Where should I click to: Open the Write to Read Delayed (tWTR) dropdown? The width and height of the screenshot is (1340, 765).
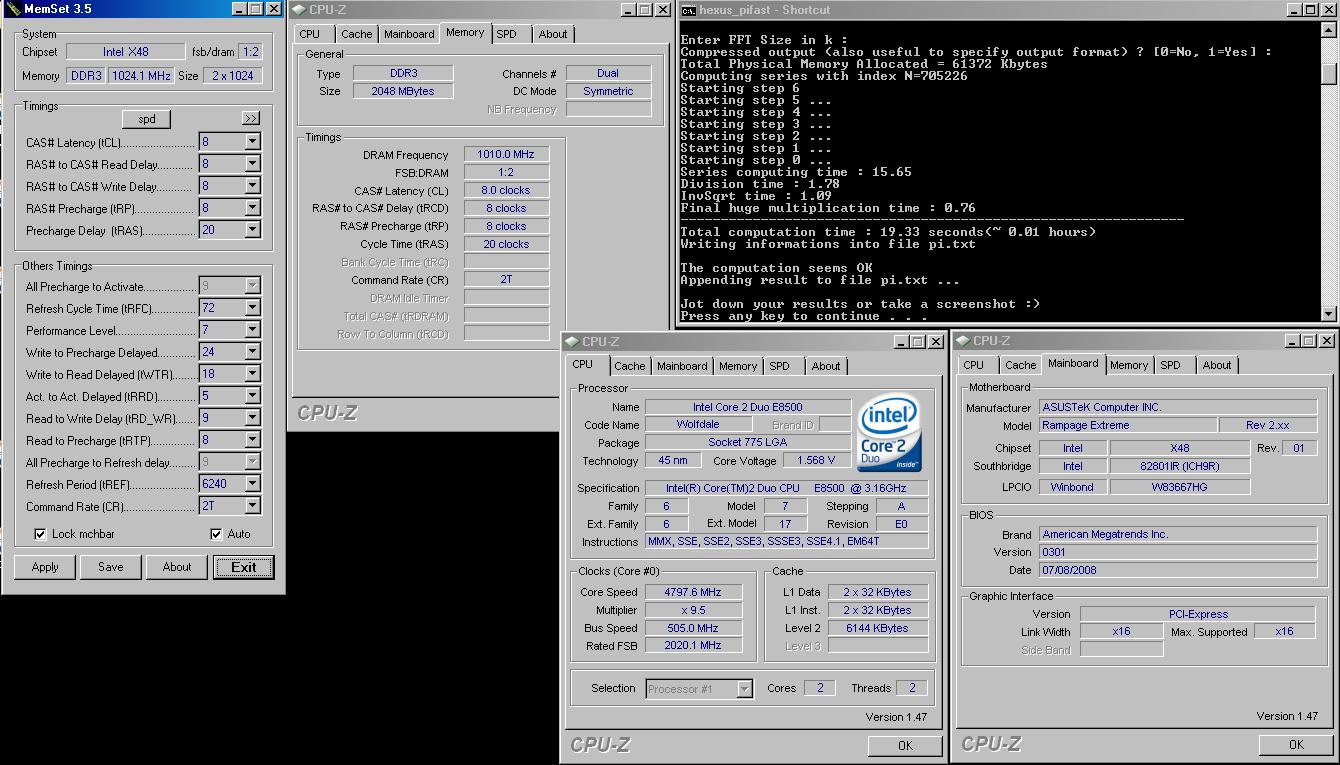(x=252, y=374)
